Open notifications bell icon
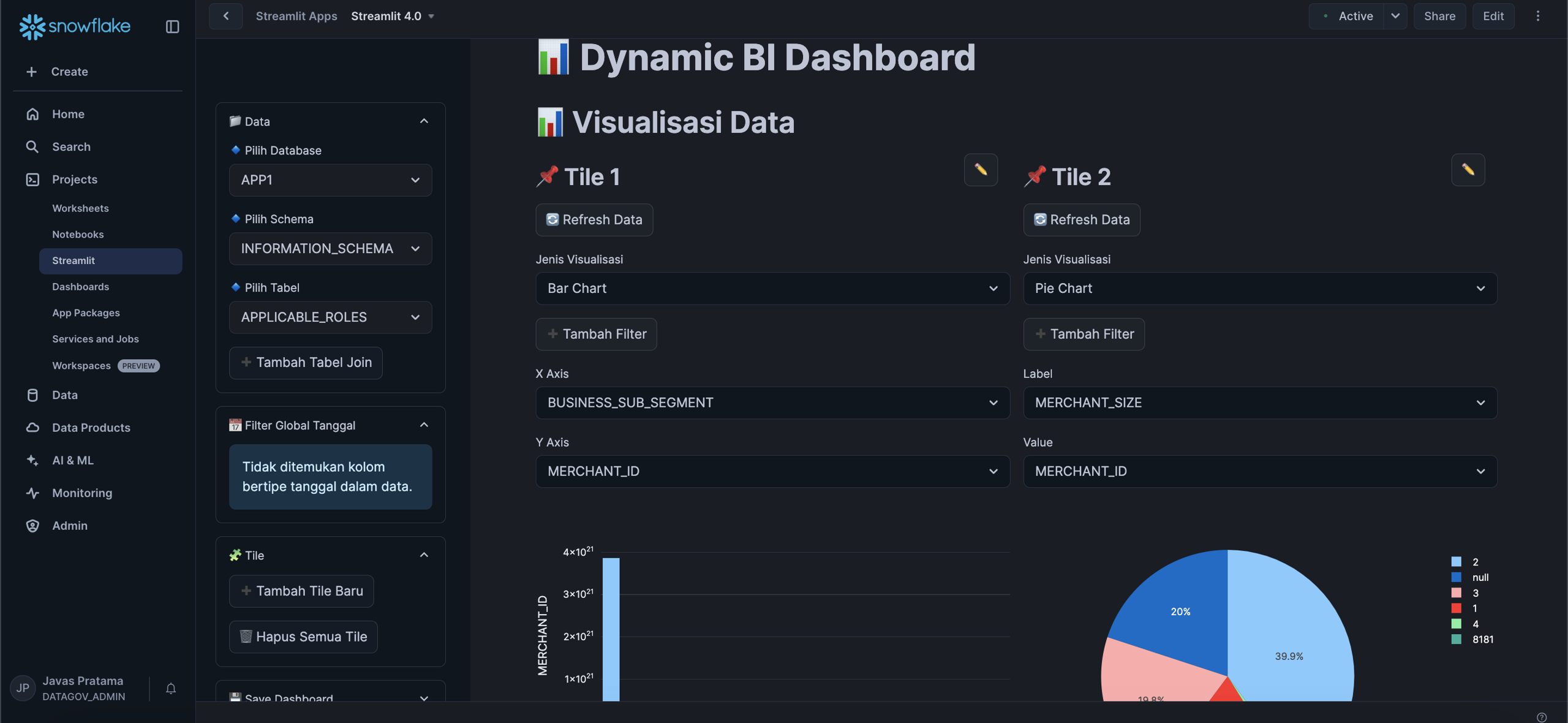This screenshot has width=1568, height=723. [x=171, y=688]
